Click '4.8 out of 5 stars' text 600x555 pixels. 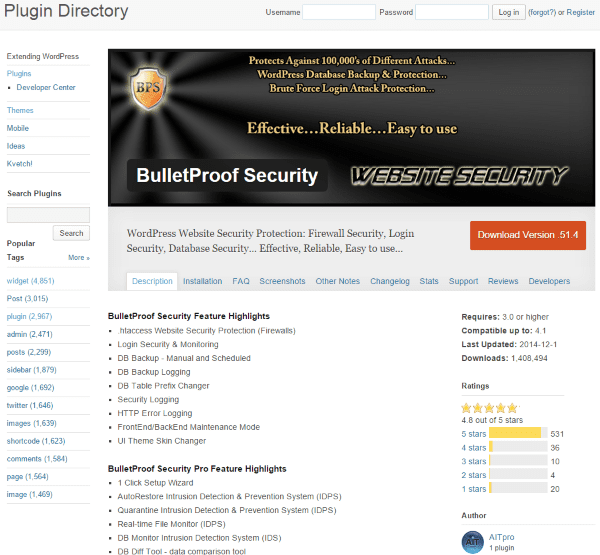(492, 420)
